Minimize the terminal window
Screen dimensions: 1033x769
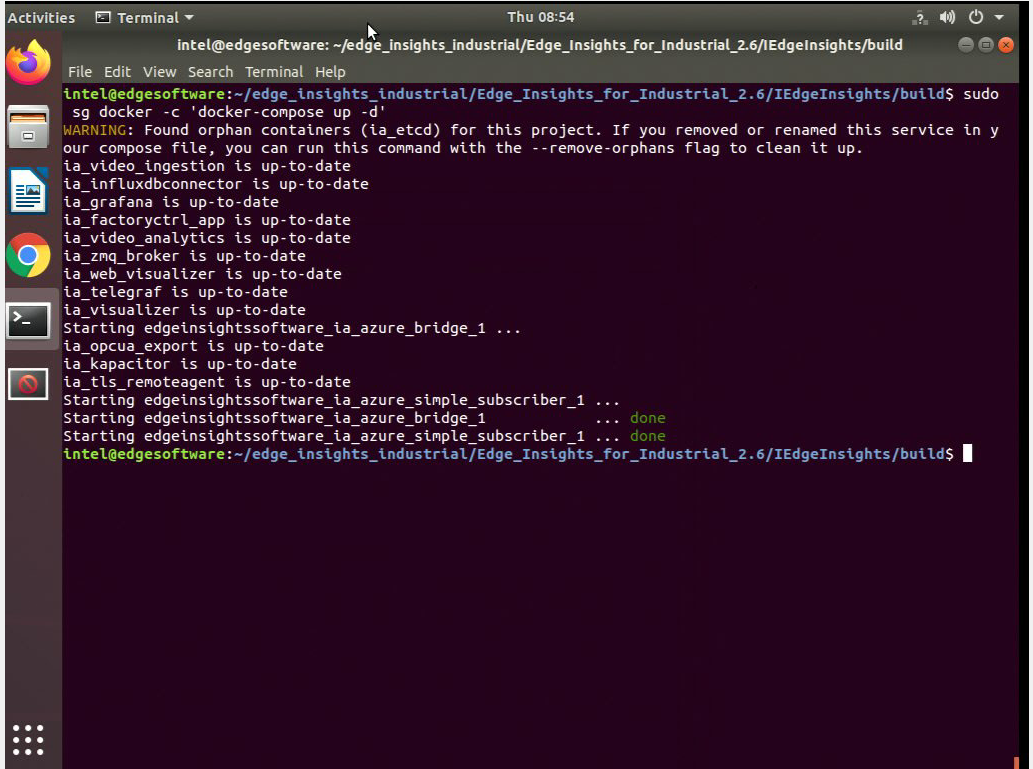(x=966, y=45)
